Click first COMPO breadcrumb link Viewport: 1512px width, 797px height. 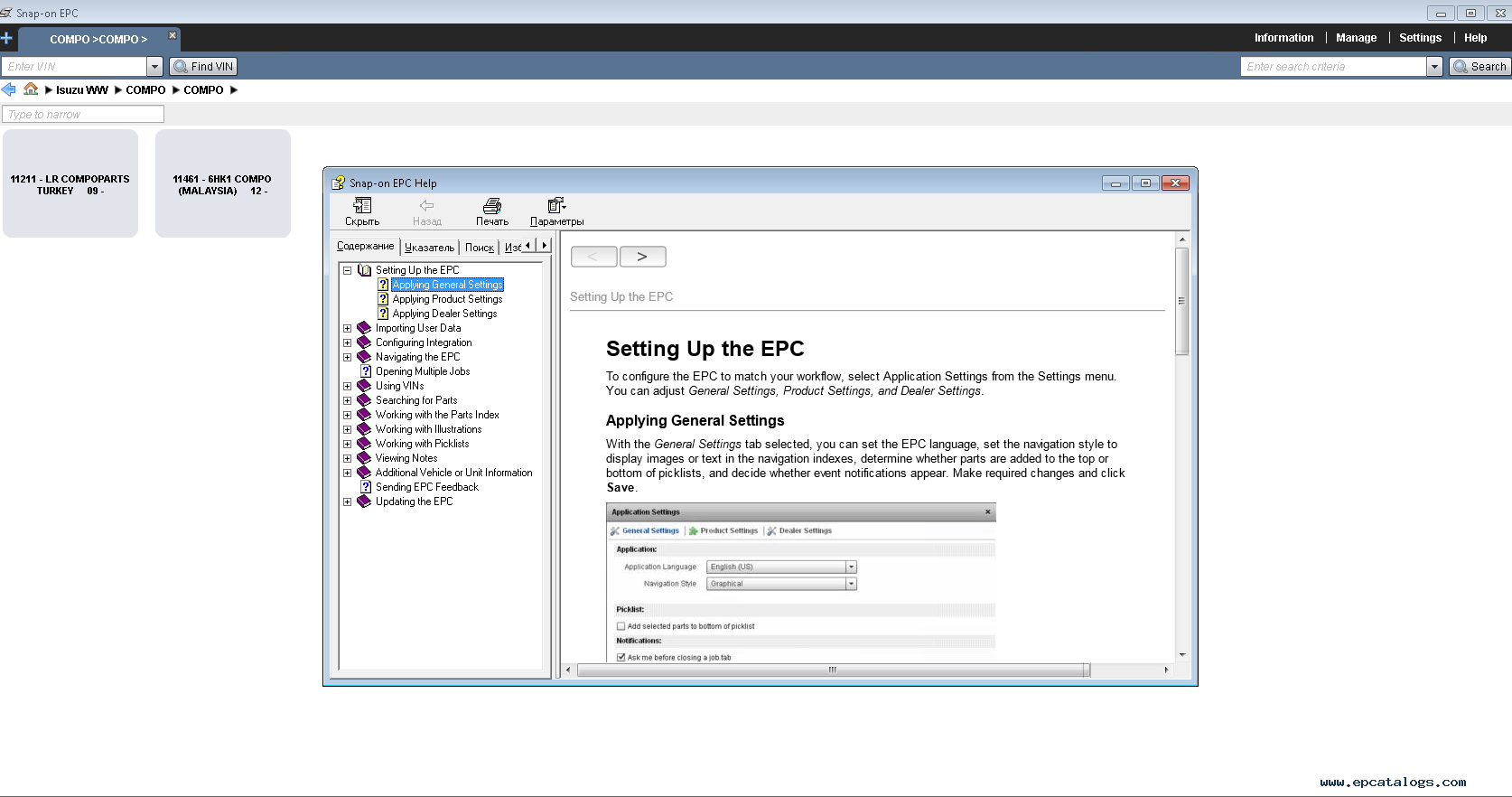point(145,89)
